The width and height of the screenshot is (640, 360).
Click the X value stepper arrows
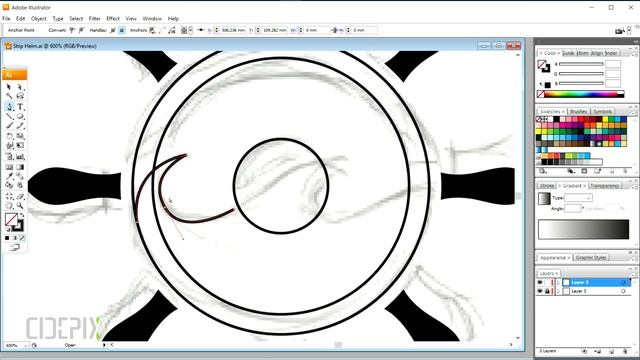click(x=217, y=30)
